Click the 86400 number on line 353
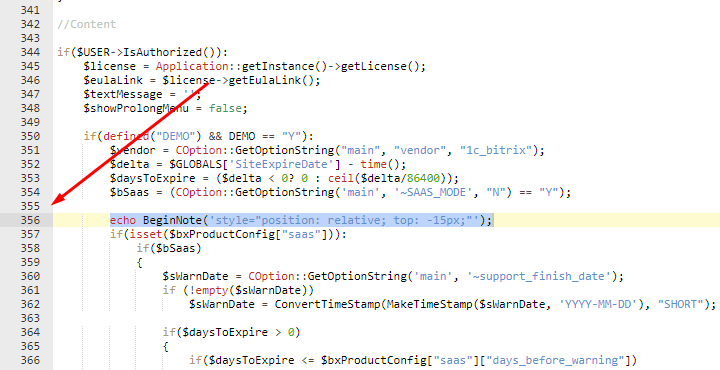The width and height of the screenshot is (720, 370). pyautogui.click(x=423, y=178)
